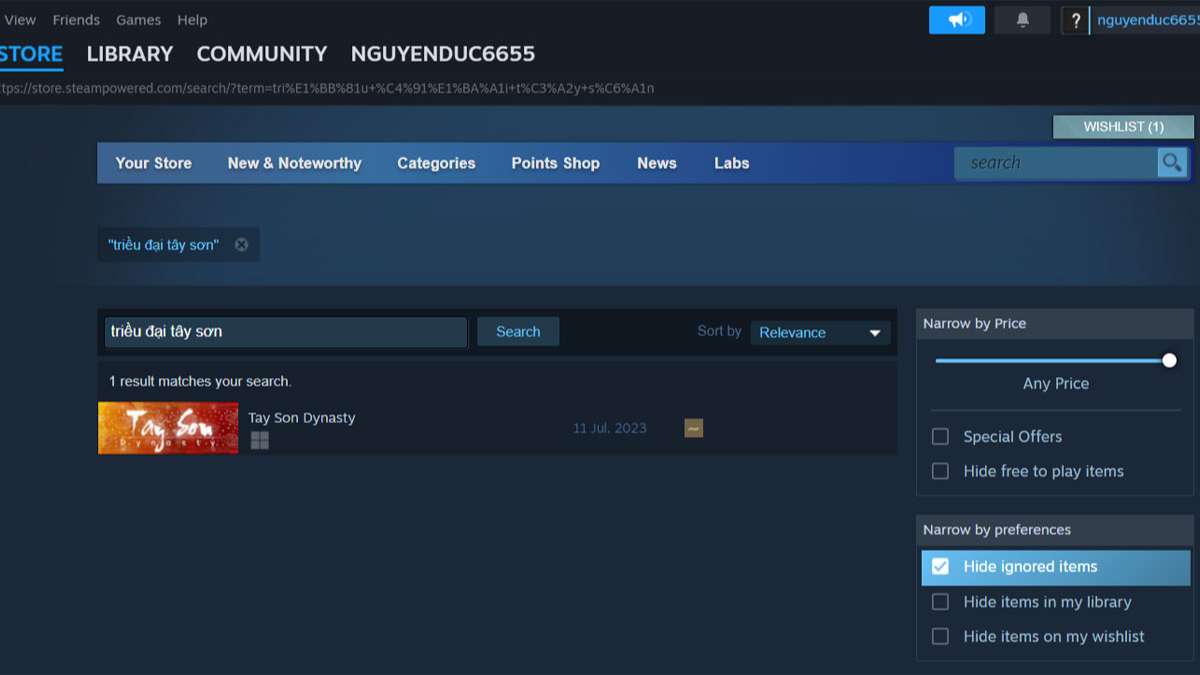Open New & Noteworthy in the store nav
The height and width of the screenshot is (675, 1200).
[294, 163]
